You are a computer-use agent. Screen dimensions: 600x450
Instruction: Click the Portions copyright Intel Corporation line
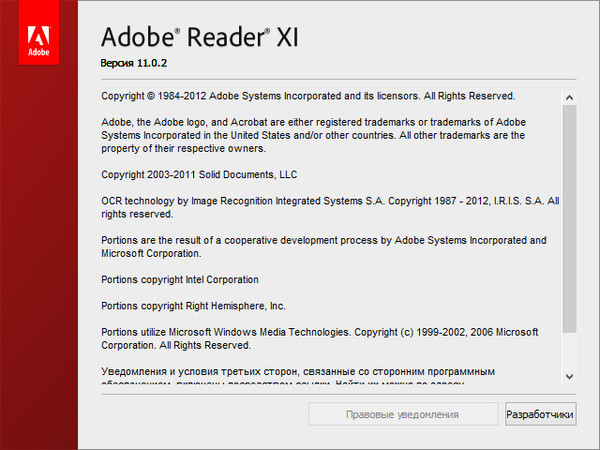(x=180, y=280)
